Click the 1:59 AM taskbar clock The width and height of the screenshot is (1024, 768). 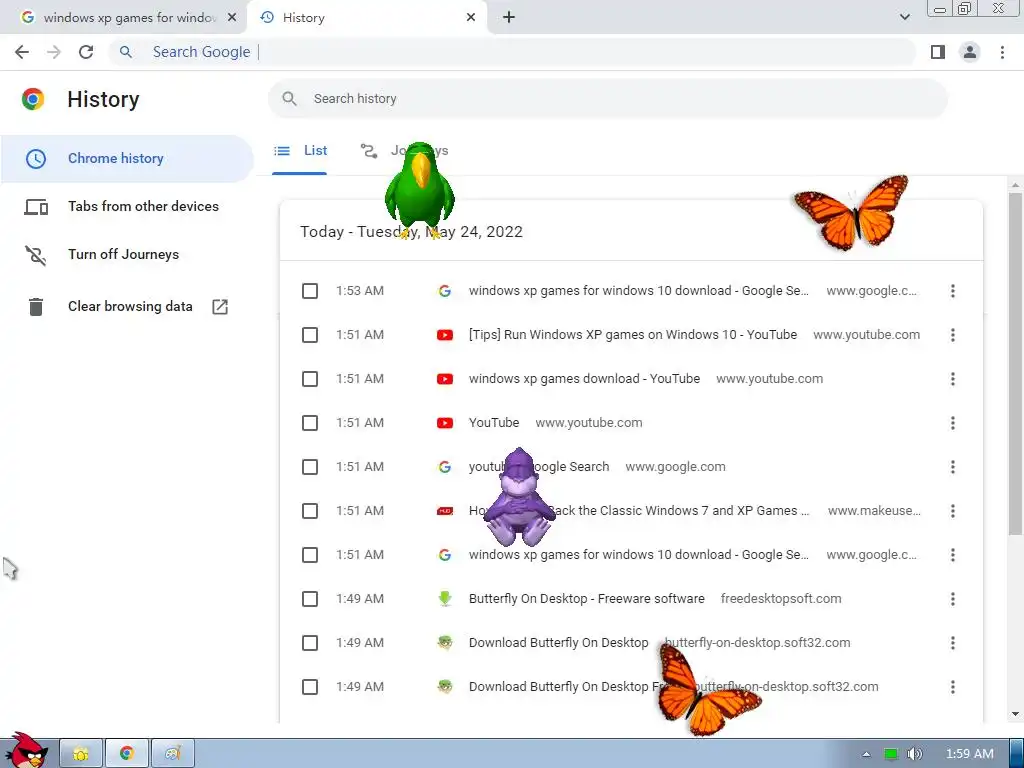tap(969, 754)
